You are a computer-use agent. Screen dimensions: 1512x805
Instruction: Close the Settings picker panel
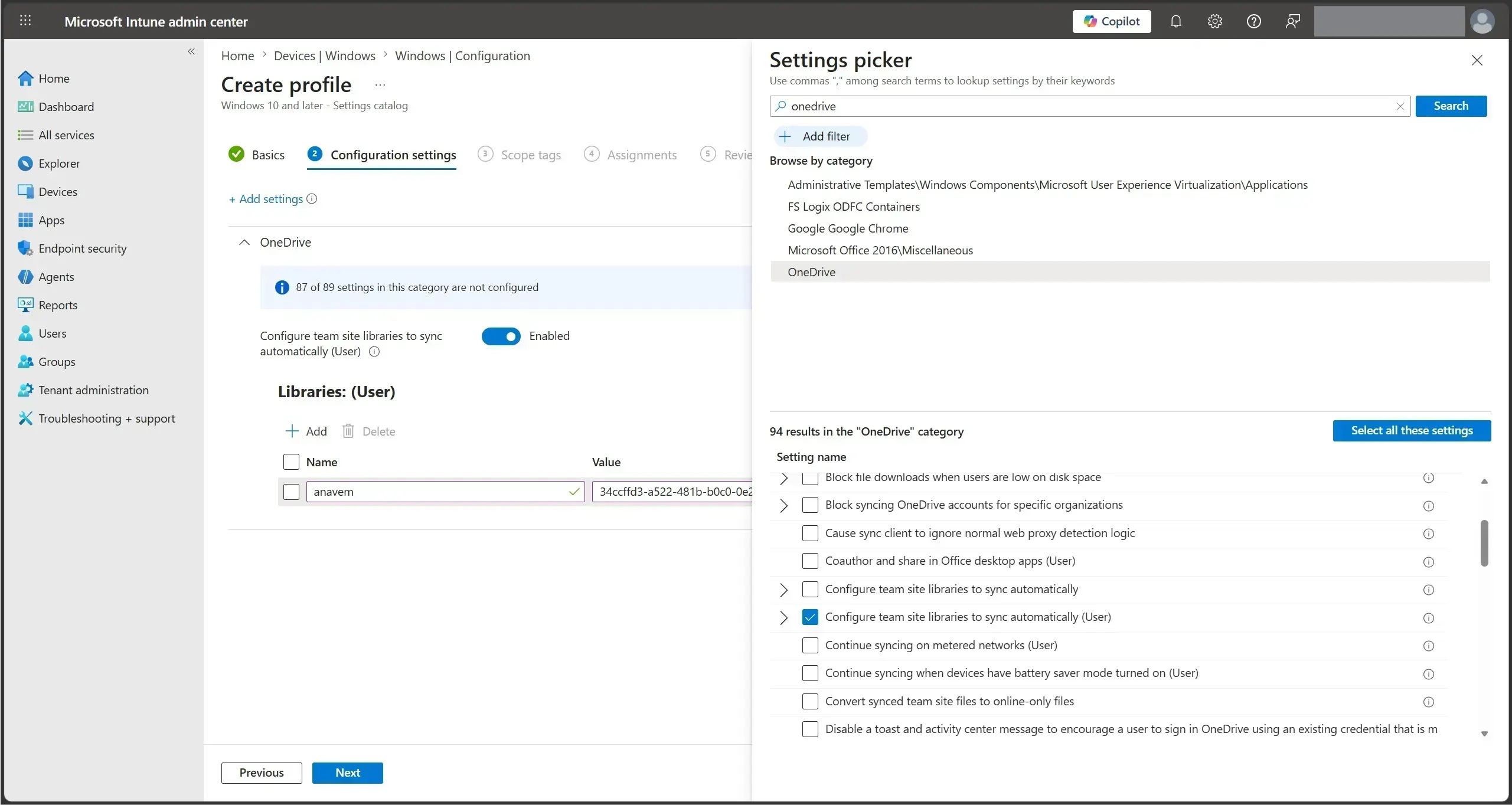click(x=1477, y=60)
